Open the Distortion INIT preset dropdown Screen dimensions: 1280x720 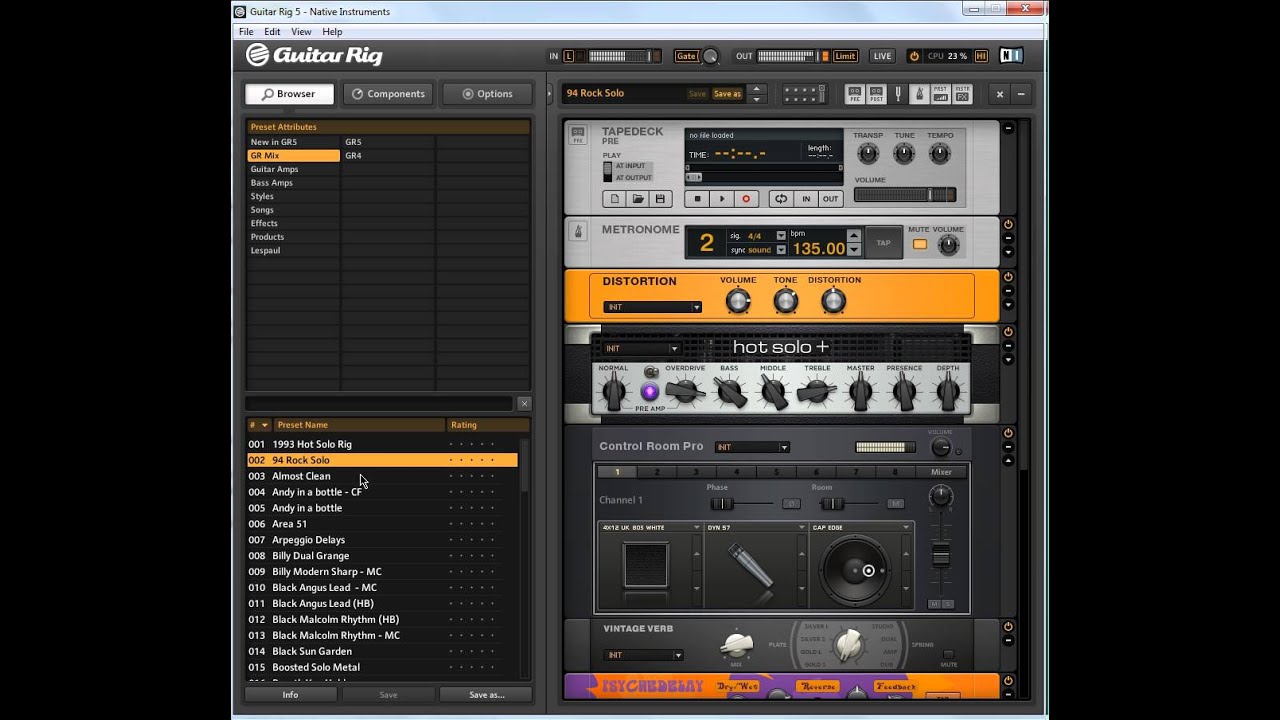[652, 307]
